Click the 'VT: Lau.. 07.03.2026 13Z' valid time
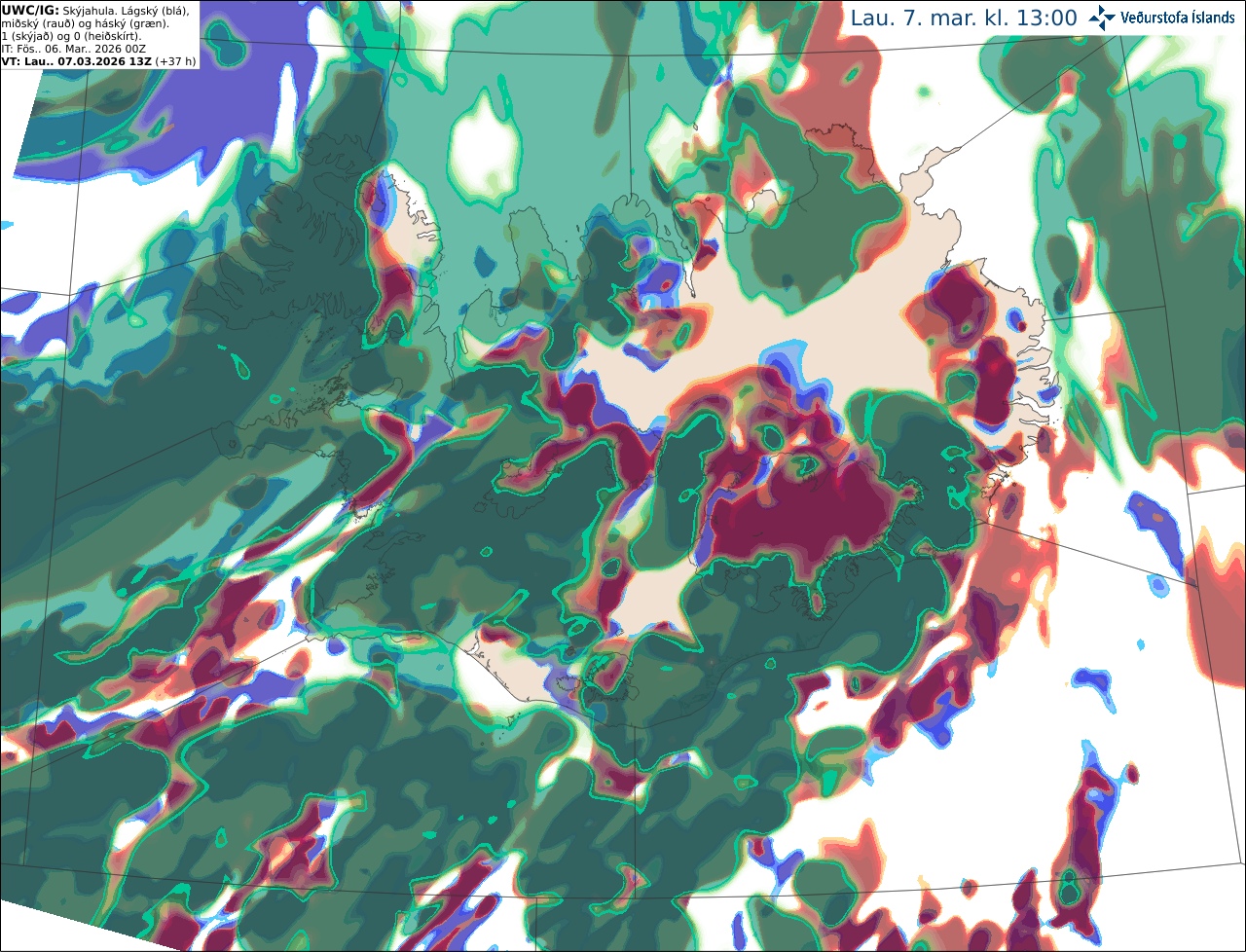The image size is (1246, 952). point(76,61)
